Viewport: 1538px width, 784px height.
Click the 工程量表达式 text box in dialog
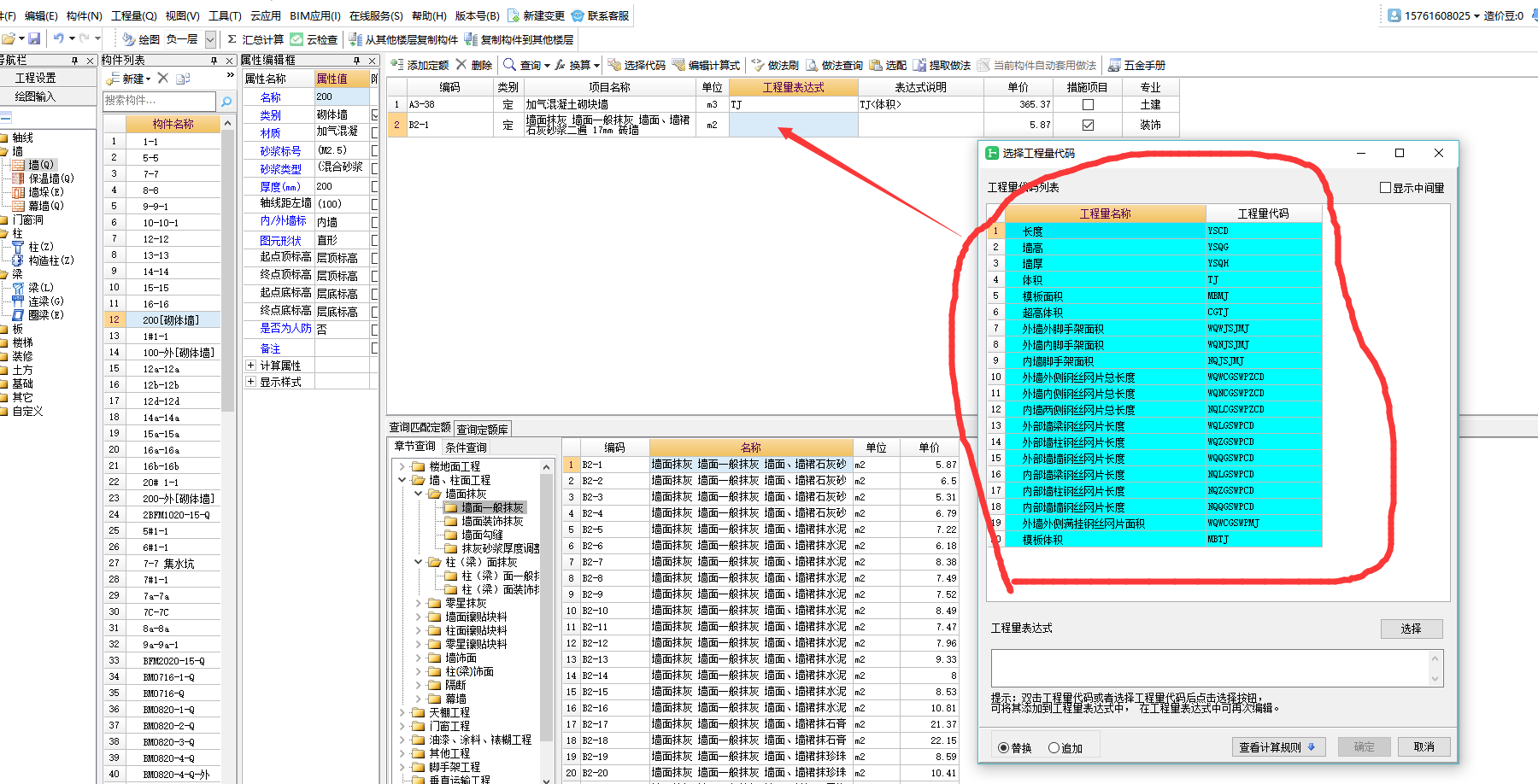point(1210,668)
